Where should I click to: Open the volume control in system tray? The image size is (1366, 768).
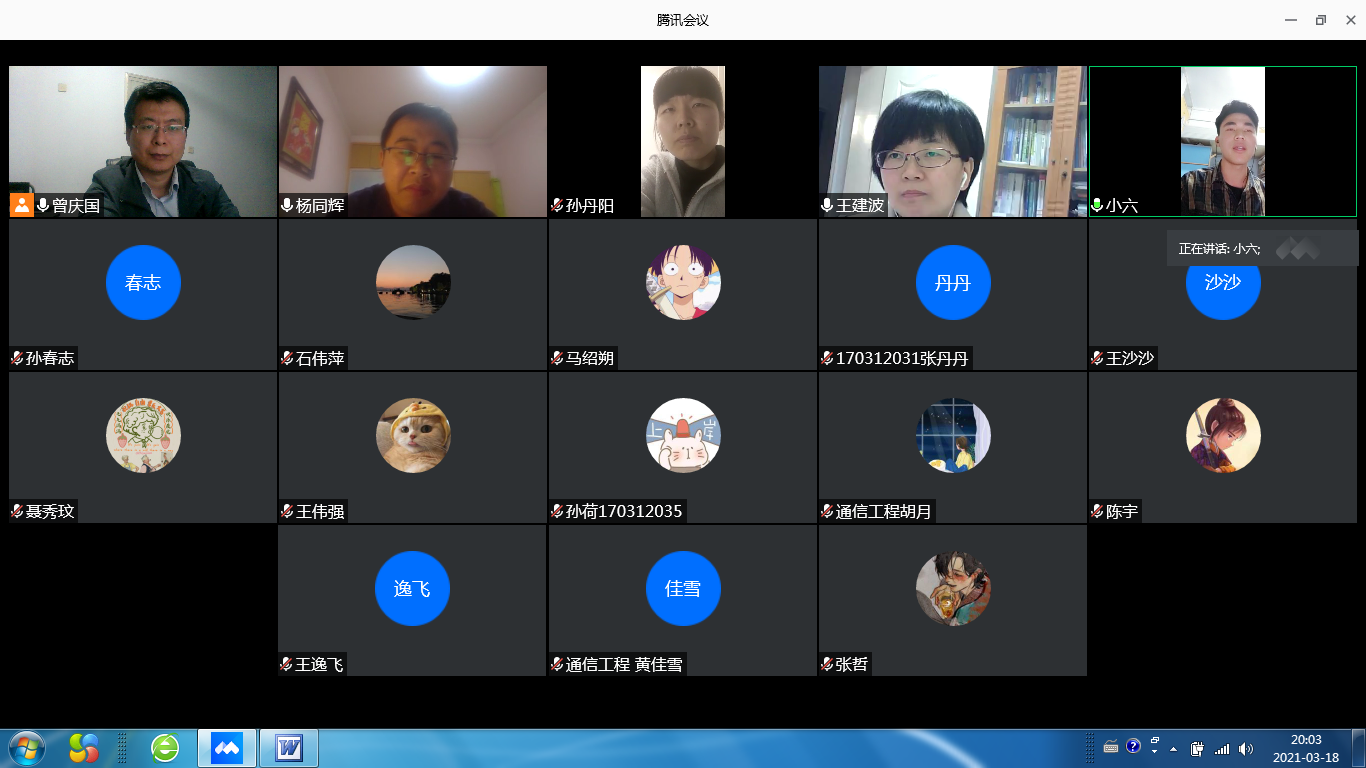pos(1245,748)
